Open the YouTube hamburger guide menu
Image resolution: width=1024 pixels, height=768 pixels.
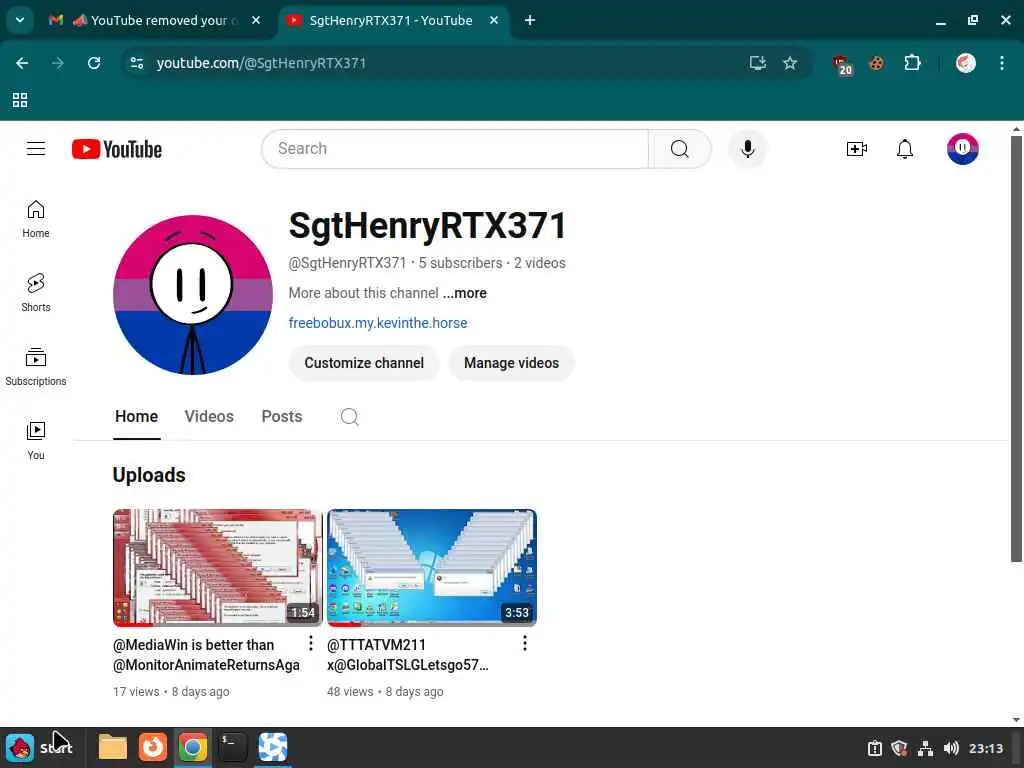coord(36,149)
